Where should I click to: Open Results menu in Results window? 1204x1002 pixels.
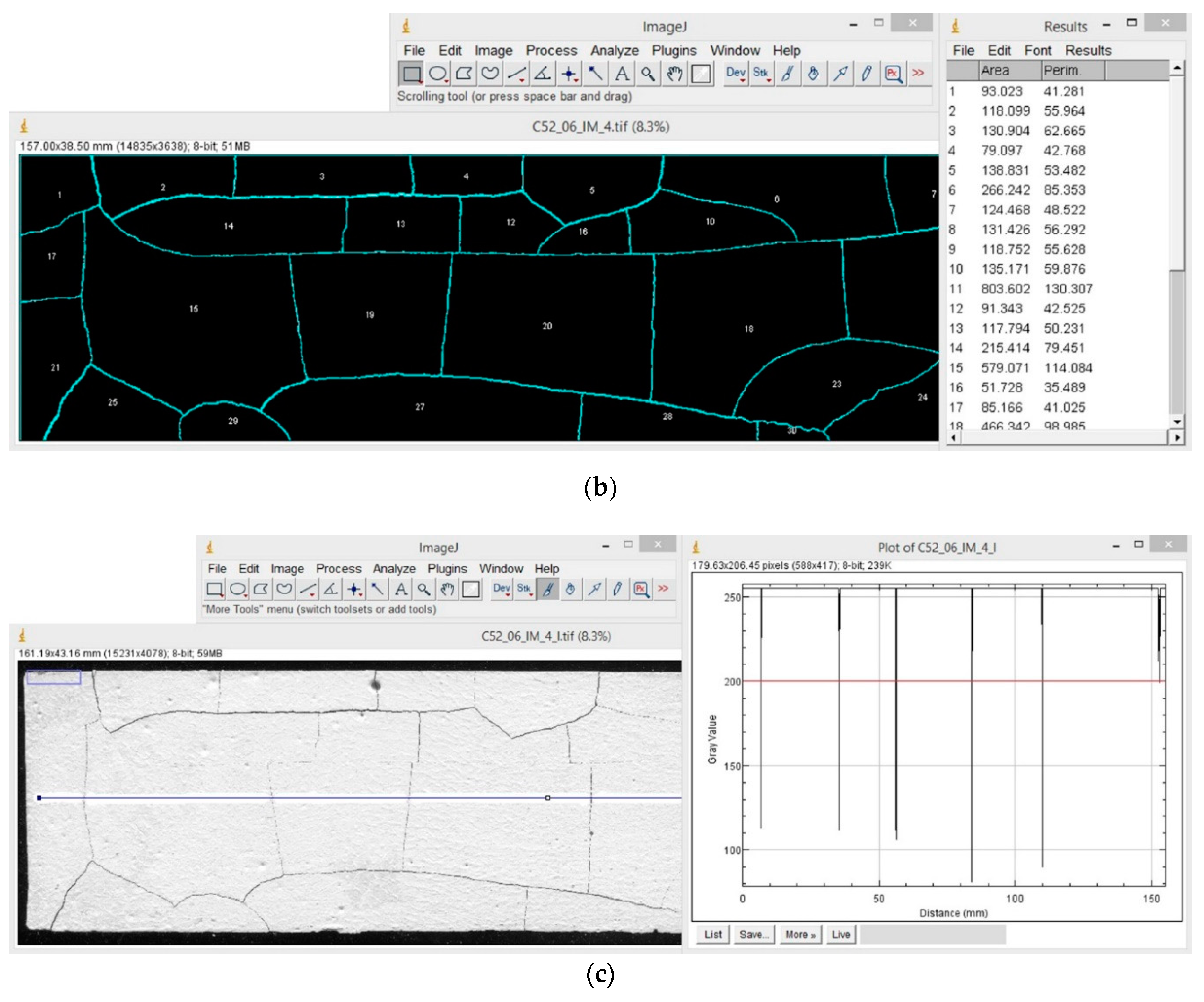(1088, 50)
